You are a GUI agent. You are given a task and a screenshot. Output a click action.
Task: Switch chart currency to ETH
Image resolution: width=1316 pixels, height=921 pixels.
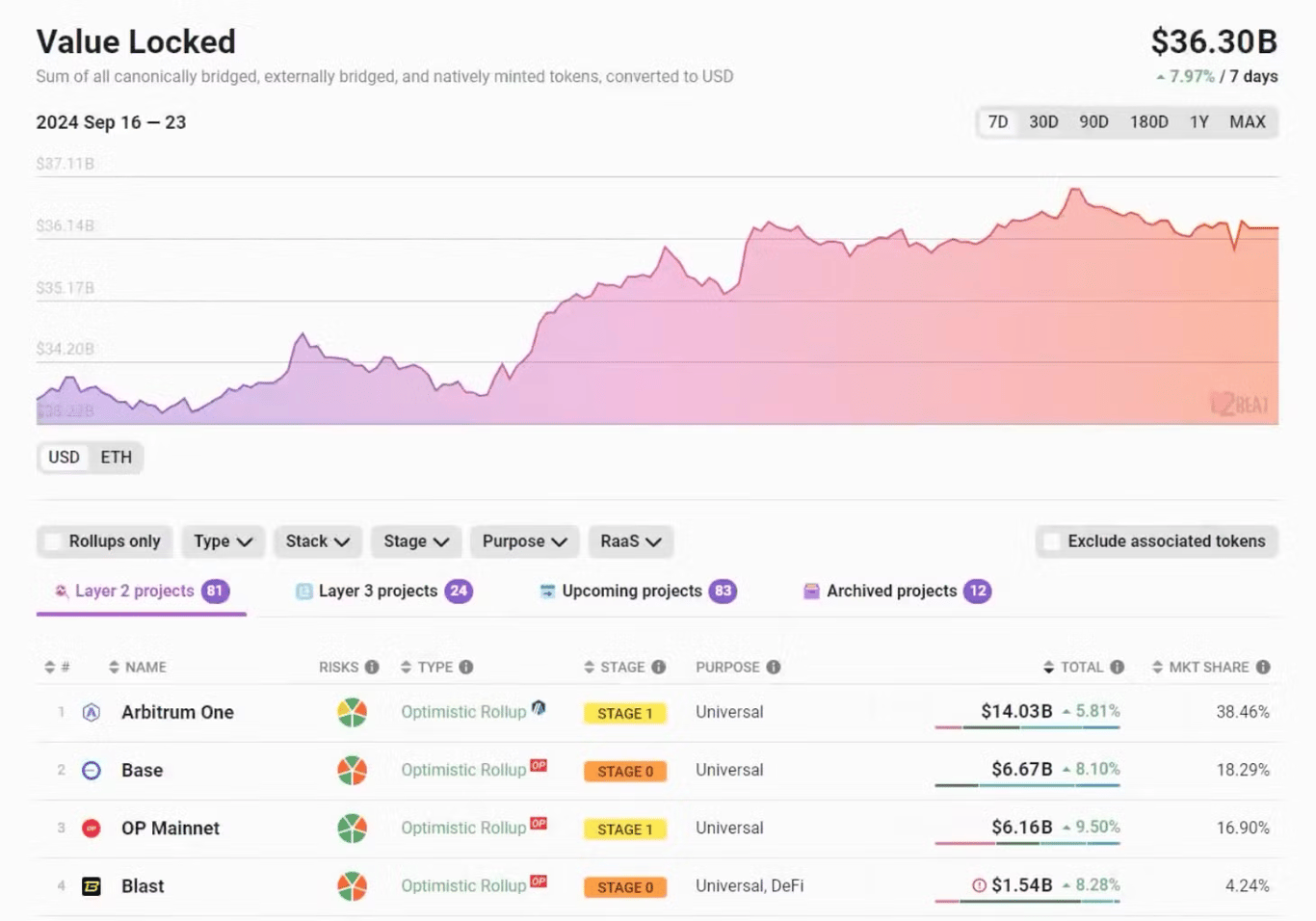pos(117,458)
